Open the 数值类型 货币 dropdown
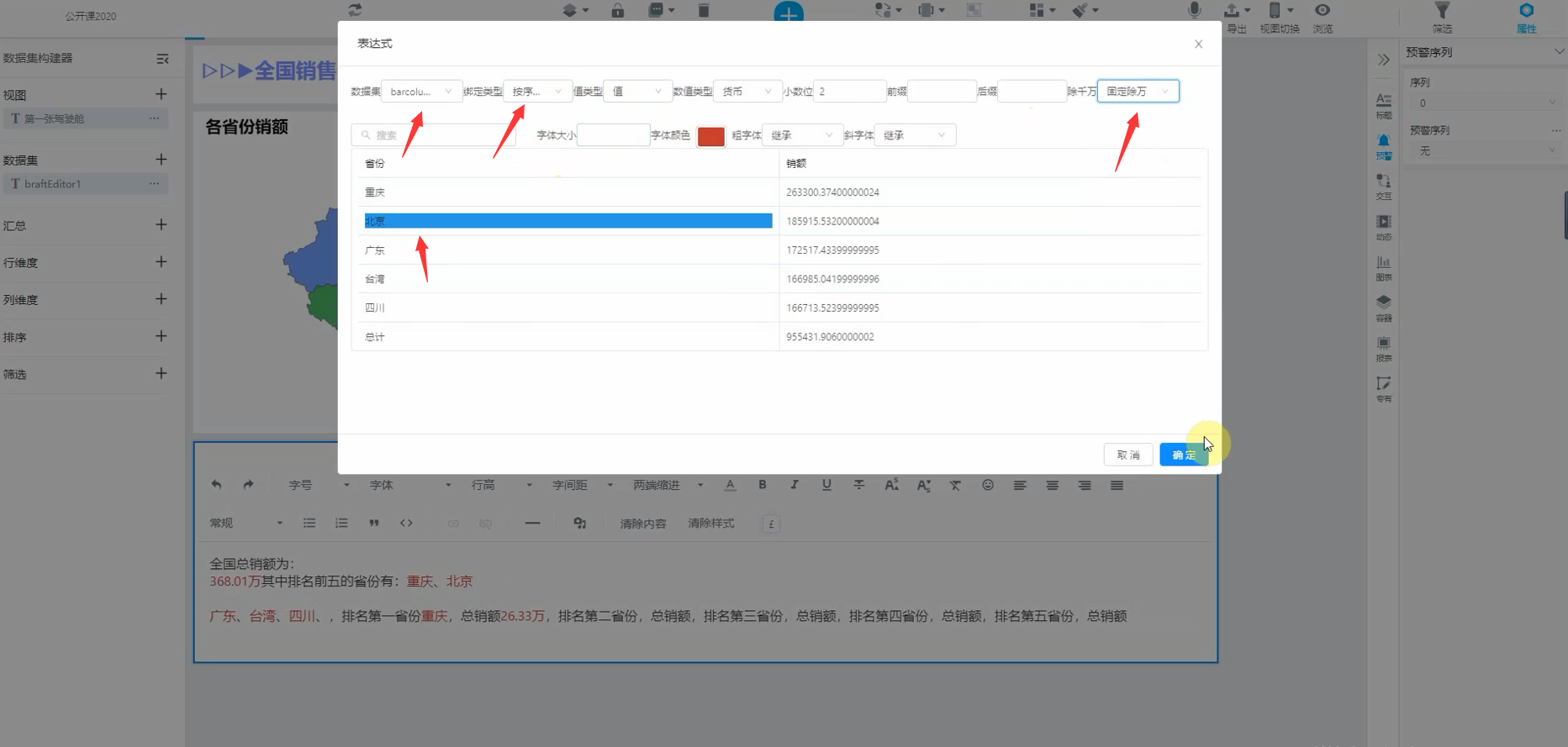 pyautogui.click(x=747, y=91)
